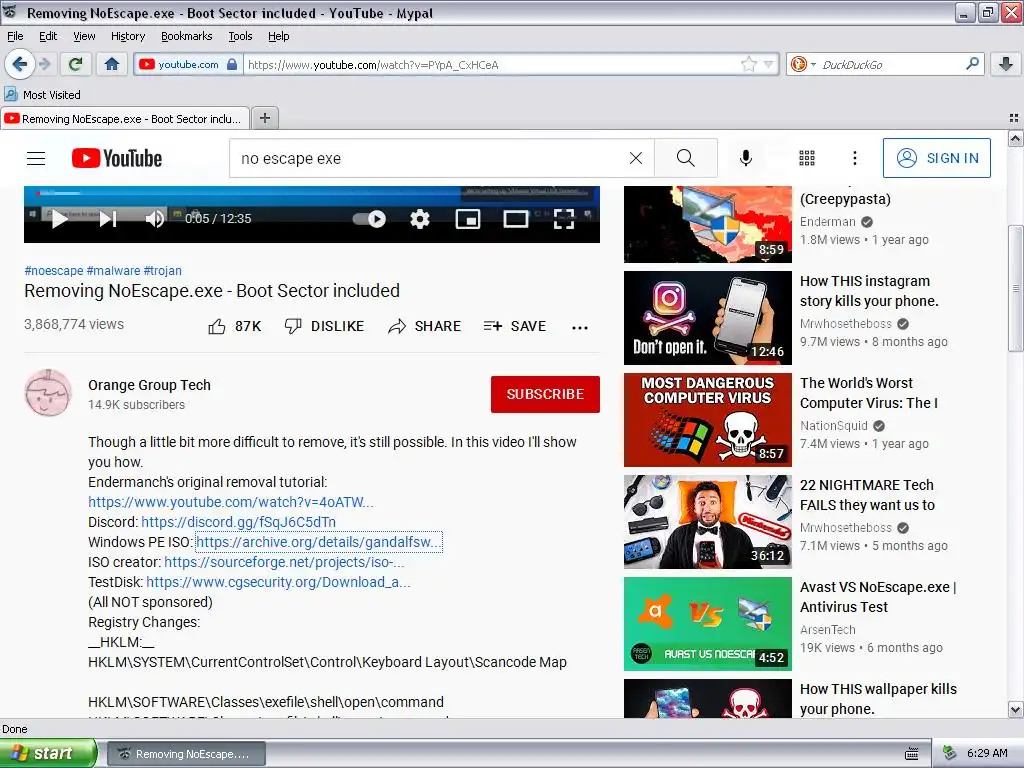Open the 22 NIGHTMARE Tech FAILS video thumbnail
This screenshot has width=1024, height=768.
pos(708,521)
